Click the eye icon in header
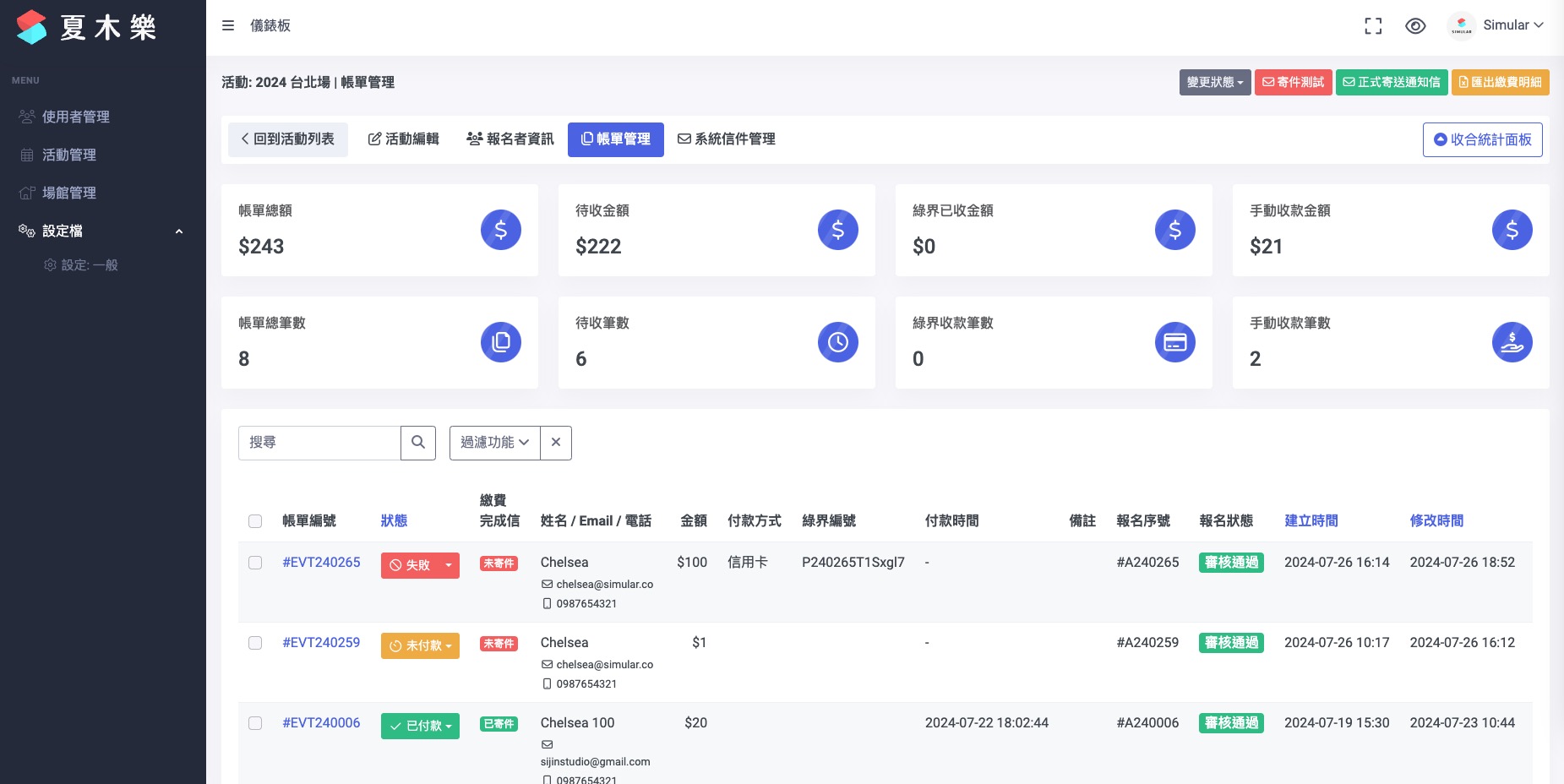Screen dimensions: 1564x784 click(x=1415, y=26)
